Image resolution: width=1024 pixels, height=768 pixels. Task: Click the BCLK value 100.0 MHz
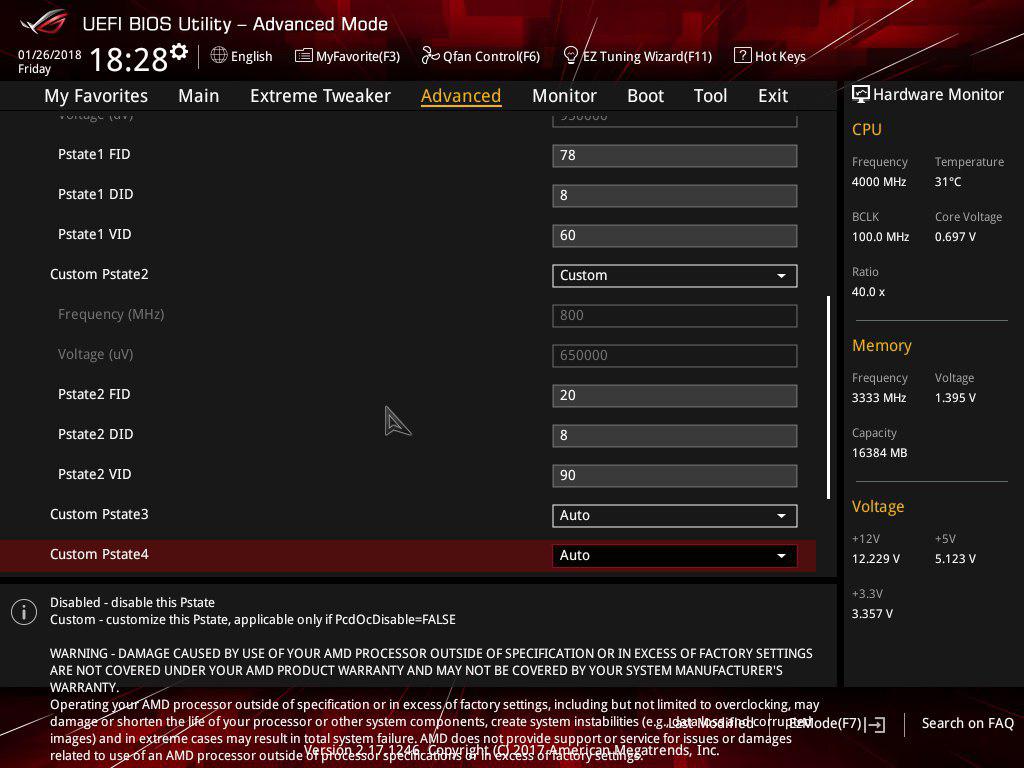click(x=880, y=236)
